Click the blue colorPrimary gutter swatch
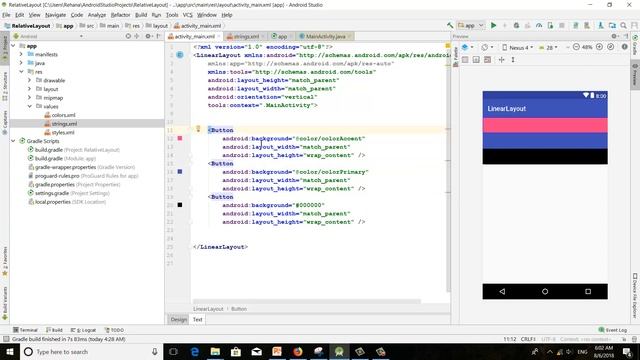Screen dimensions: 640x360 pyautogui.click(x=180, y=172)
